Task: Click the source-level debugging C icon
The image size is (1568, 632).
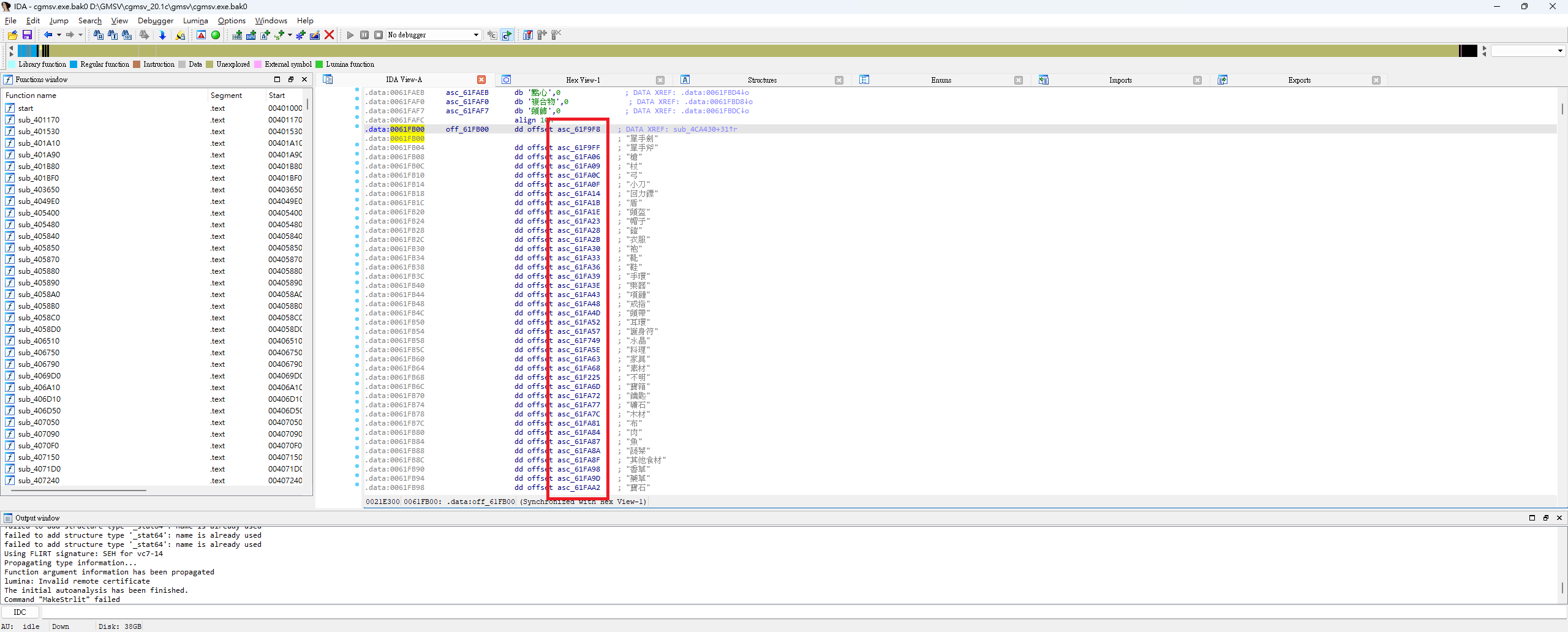Action: tap(492, 35)
